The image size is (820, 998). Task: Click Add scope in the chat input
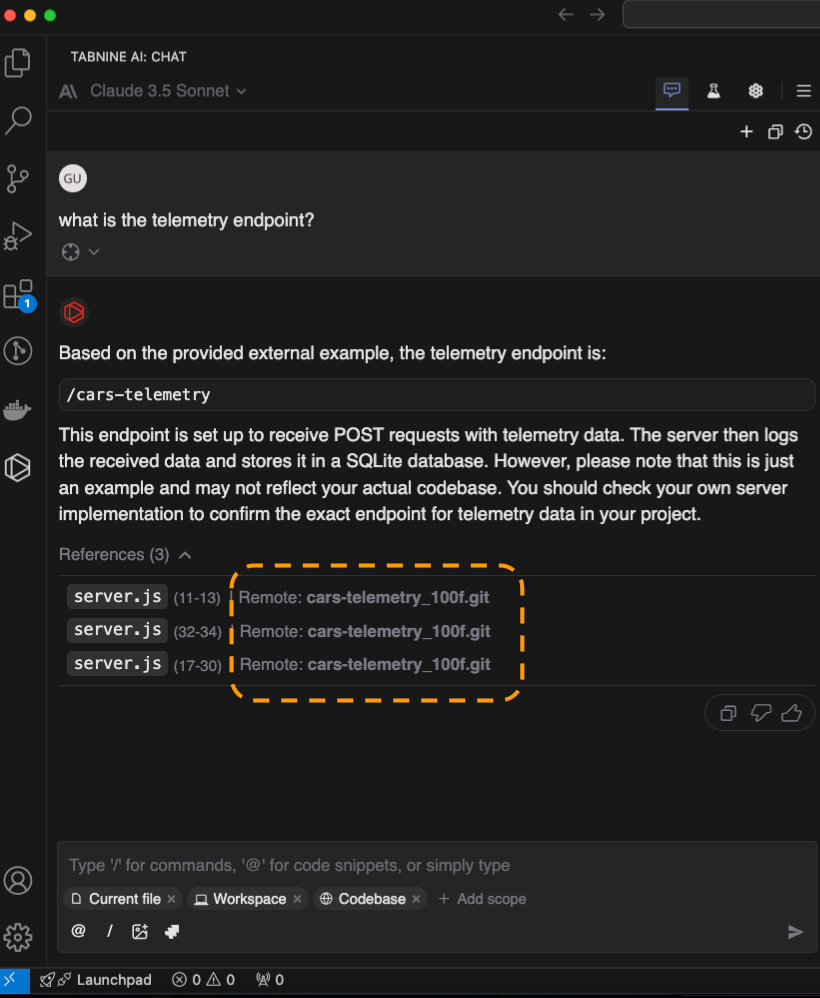point(482,899)
